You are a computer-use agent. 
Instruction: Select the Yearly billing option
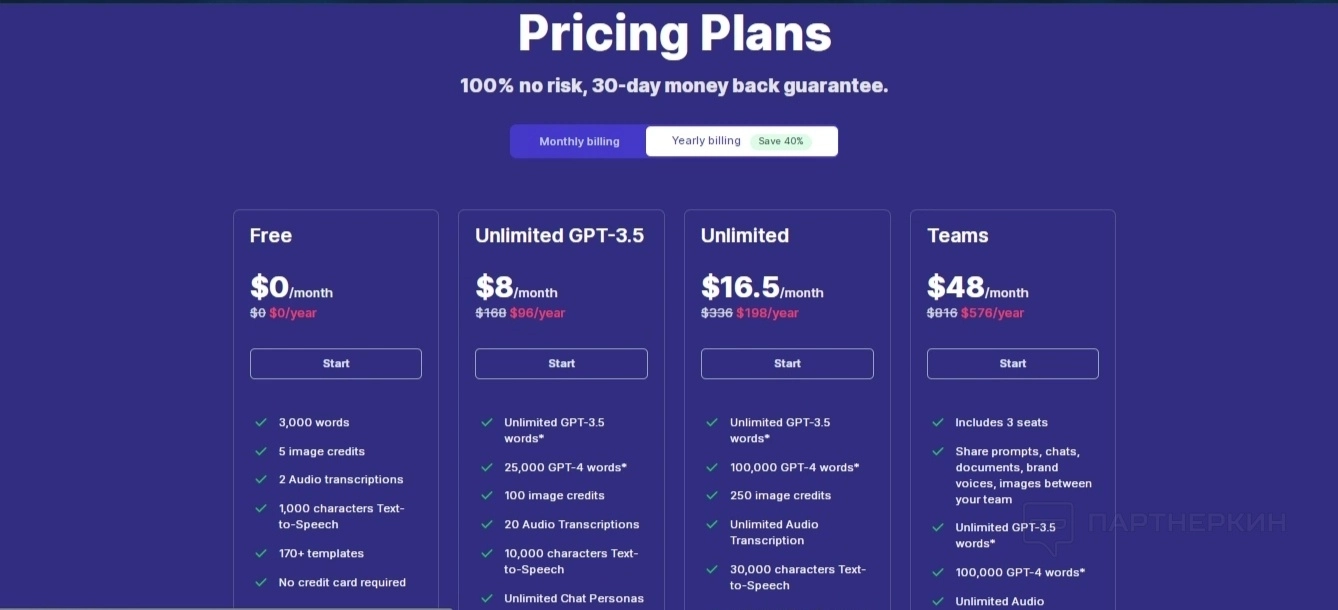click(706, 141)
